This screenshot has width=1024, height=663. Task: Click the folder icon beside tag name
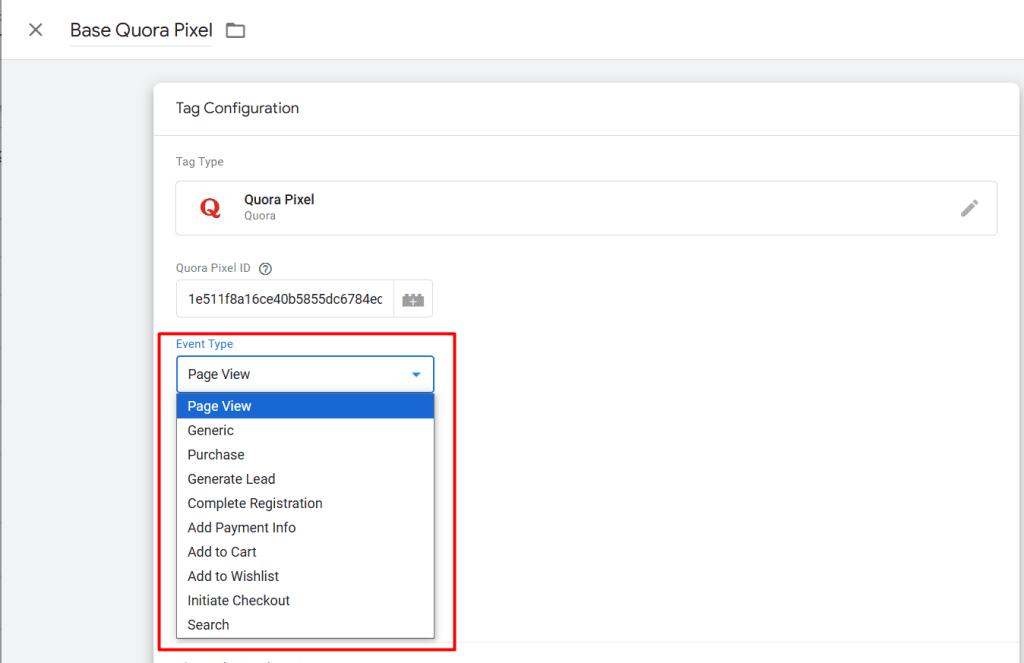pyautogui.click(x=235, y=30)
